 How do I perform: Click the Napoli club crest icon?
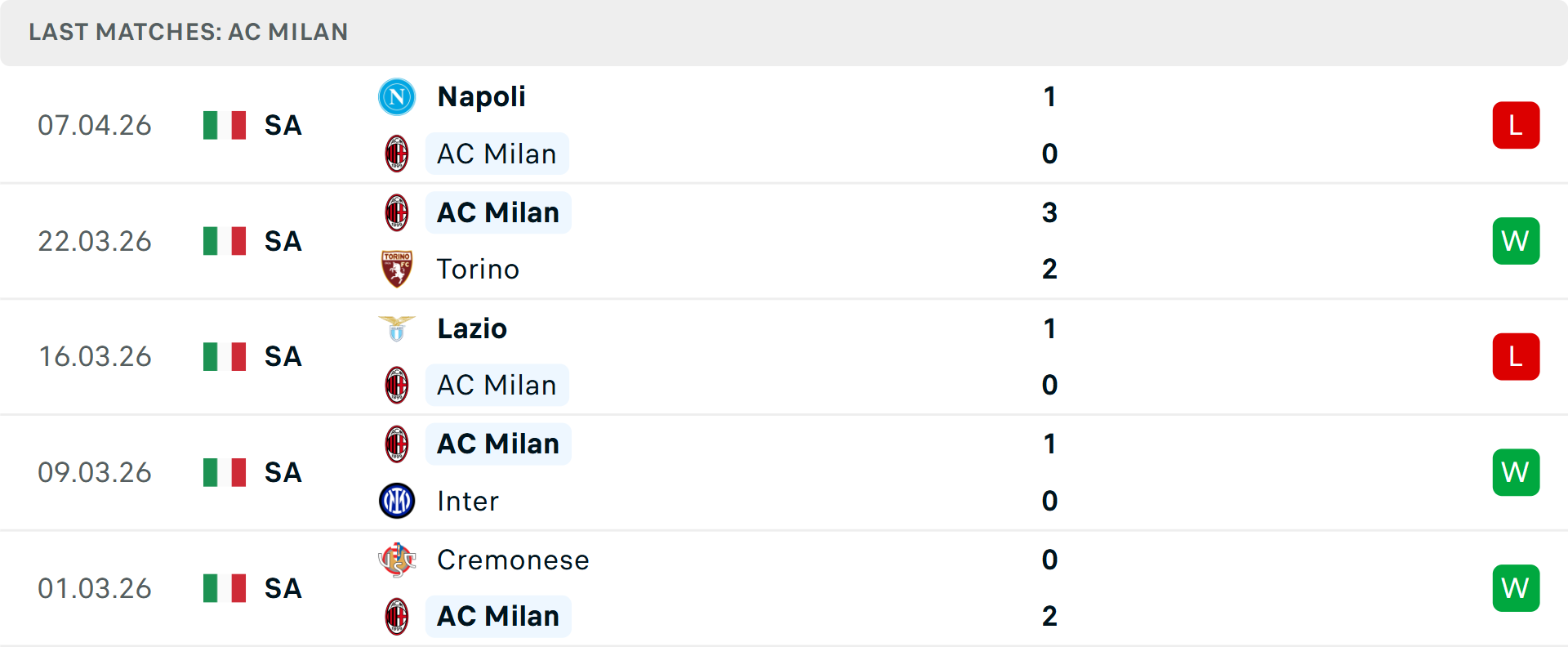click(397, 97)
